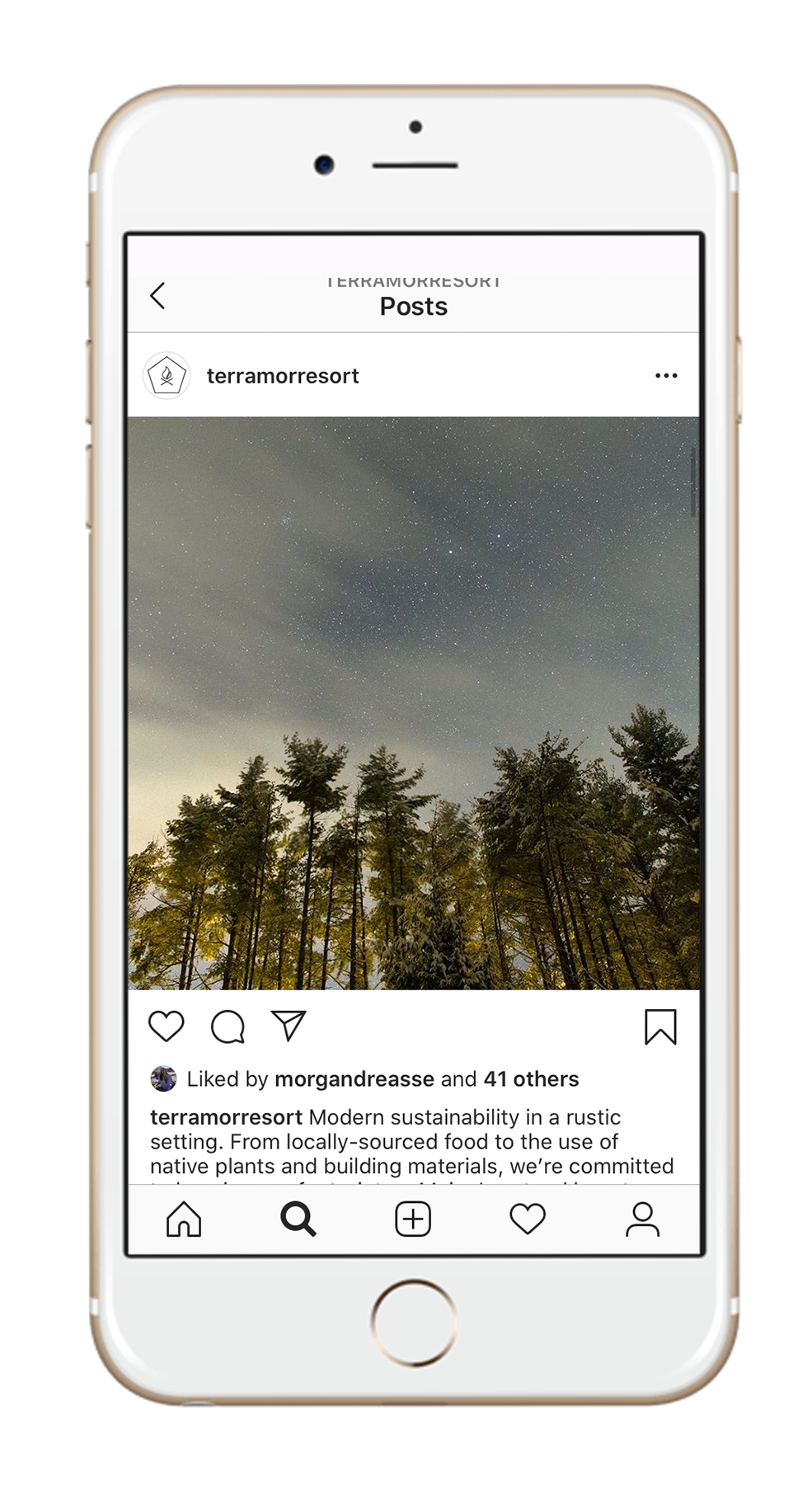The height and width of the screenshot is (1508, 812).
Task: Create a new post with the plus icon
Action: (413, 1219)
